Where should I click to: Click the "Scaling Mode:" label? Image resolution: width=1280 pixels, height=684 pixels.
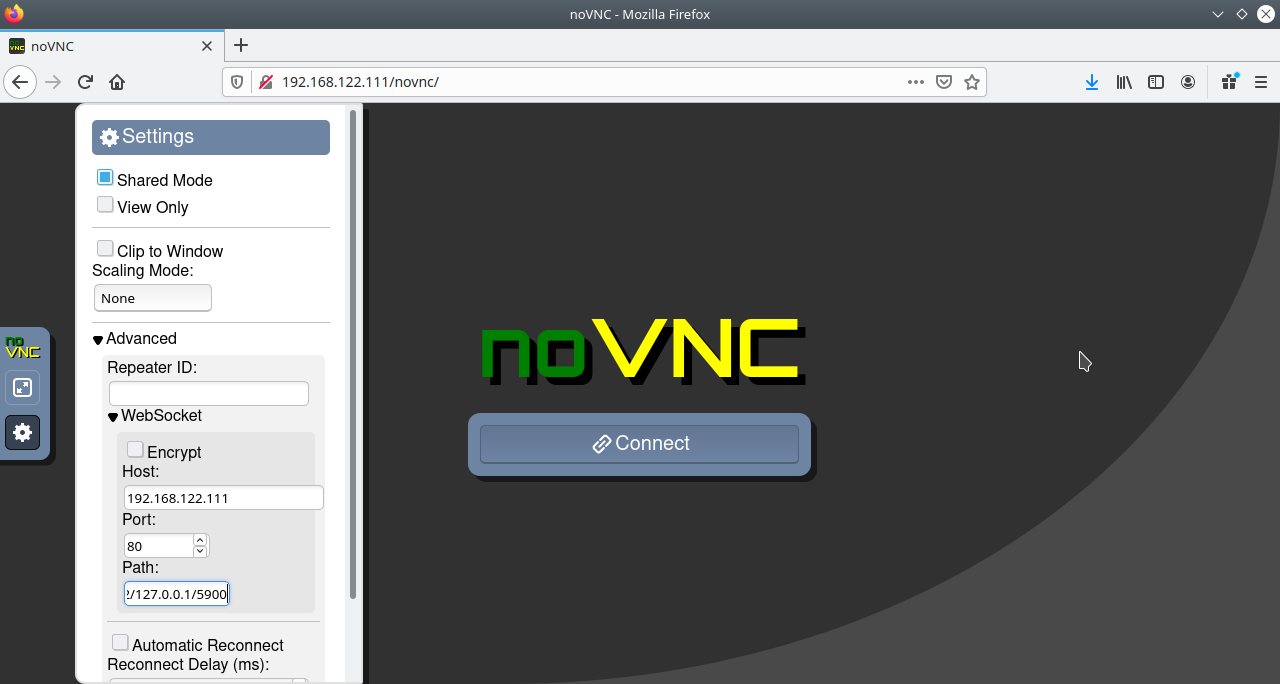pyautogui.click(x=143, y=270)
